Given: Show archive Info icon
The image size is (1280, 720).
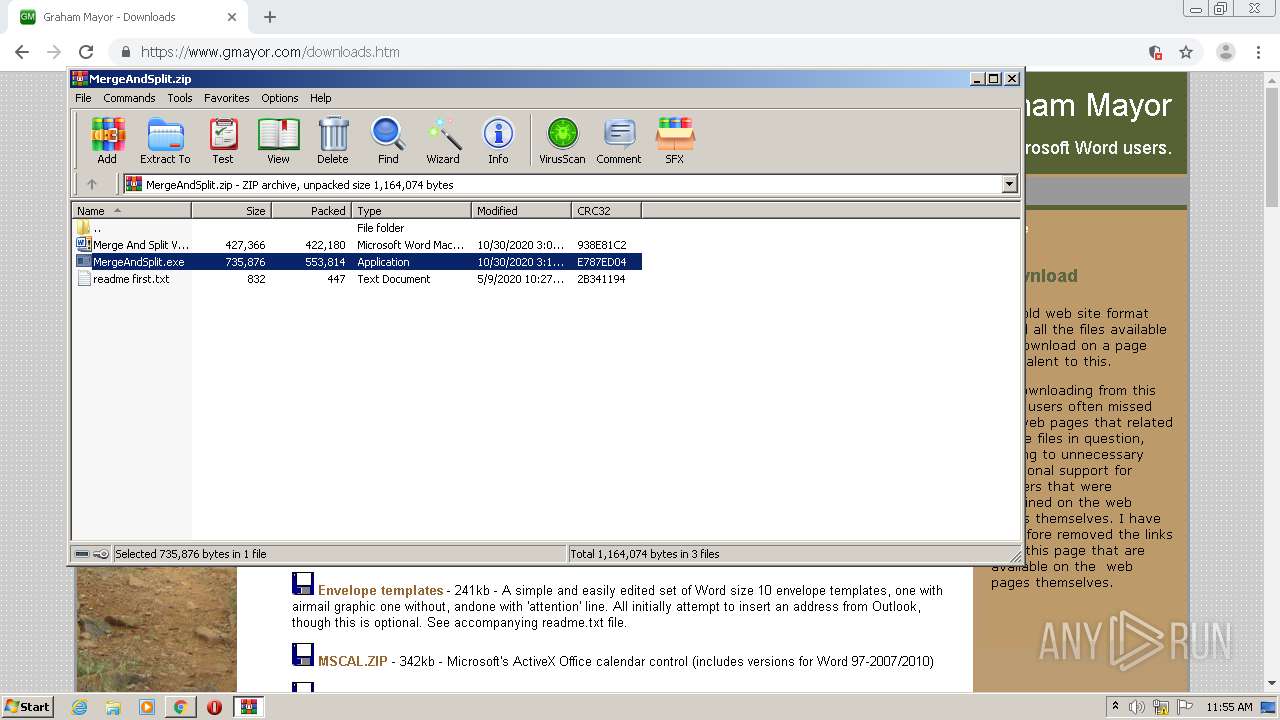Looking at the screenshot, I should 498,140.
